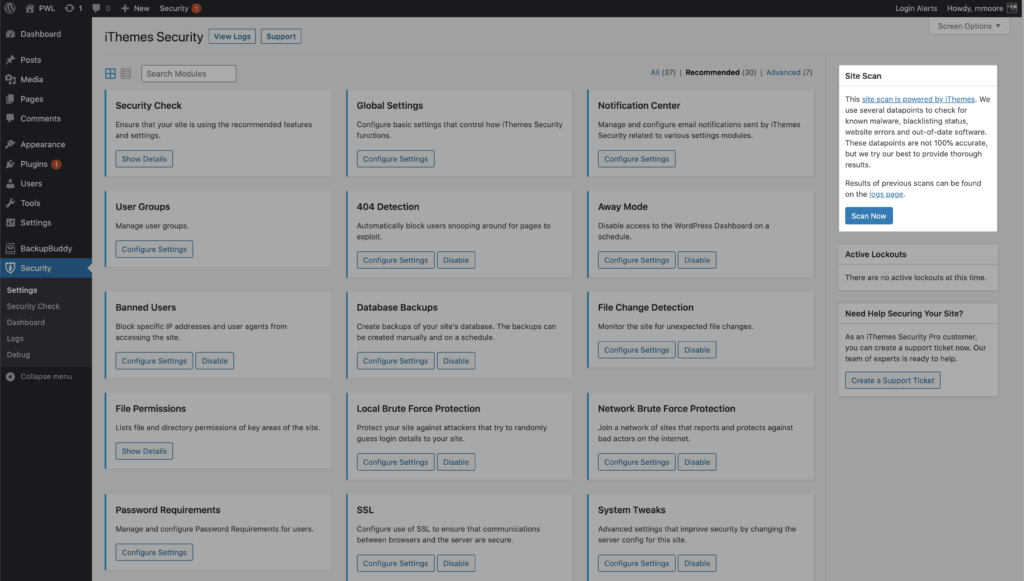Click the plus New icon in admin bar

point(125,8)
